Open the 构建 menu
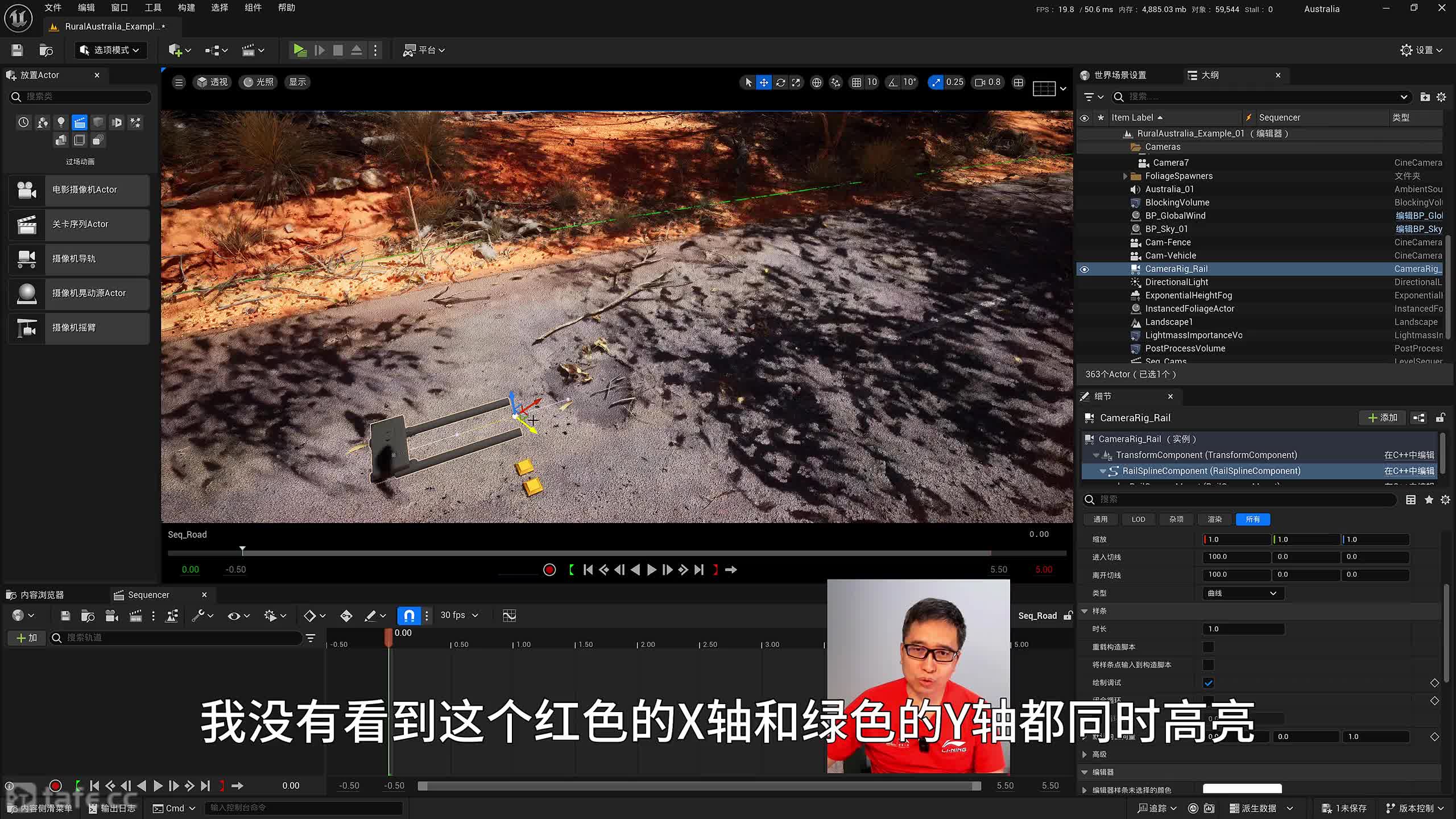 [186, 8]
